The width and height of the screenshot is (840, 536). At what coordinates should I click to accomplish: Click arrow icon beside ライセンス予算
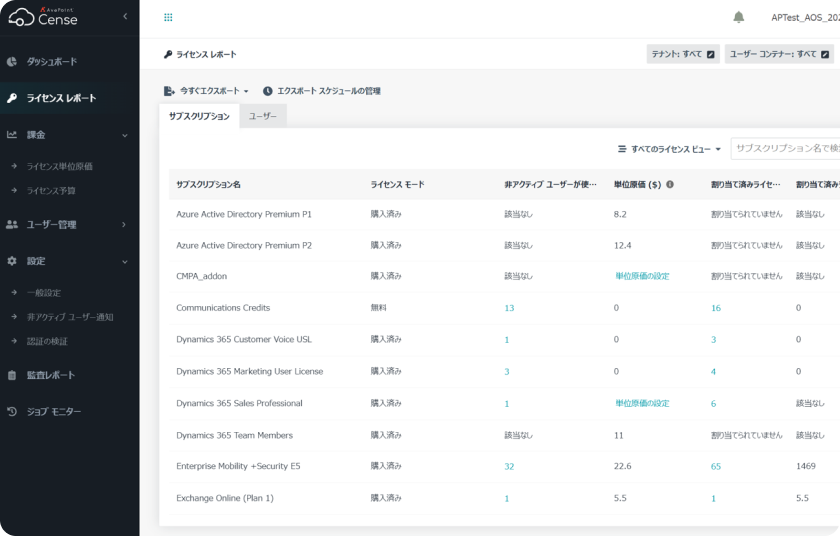(x=14, y=190)
